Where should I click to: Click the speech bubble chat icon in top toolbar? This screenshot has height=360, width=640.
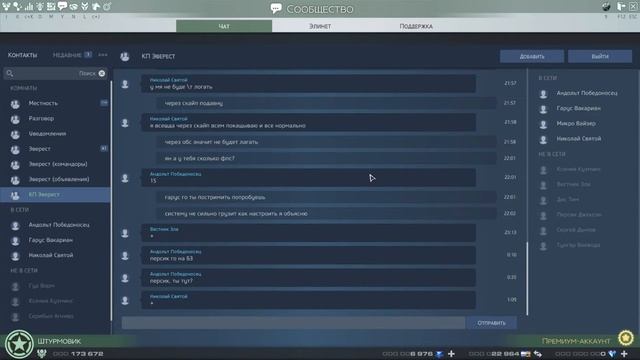click(x=62, y=6)
